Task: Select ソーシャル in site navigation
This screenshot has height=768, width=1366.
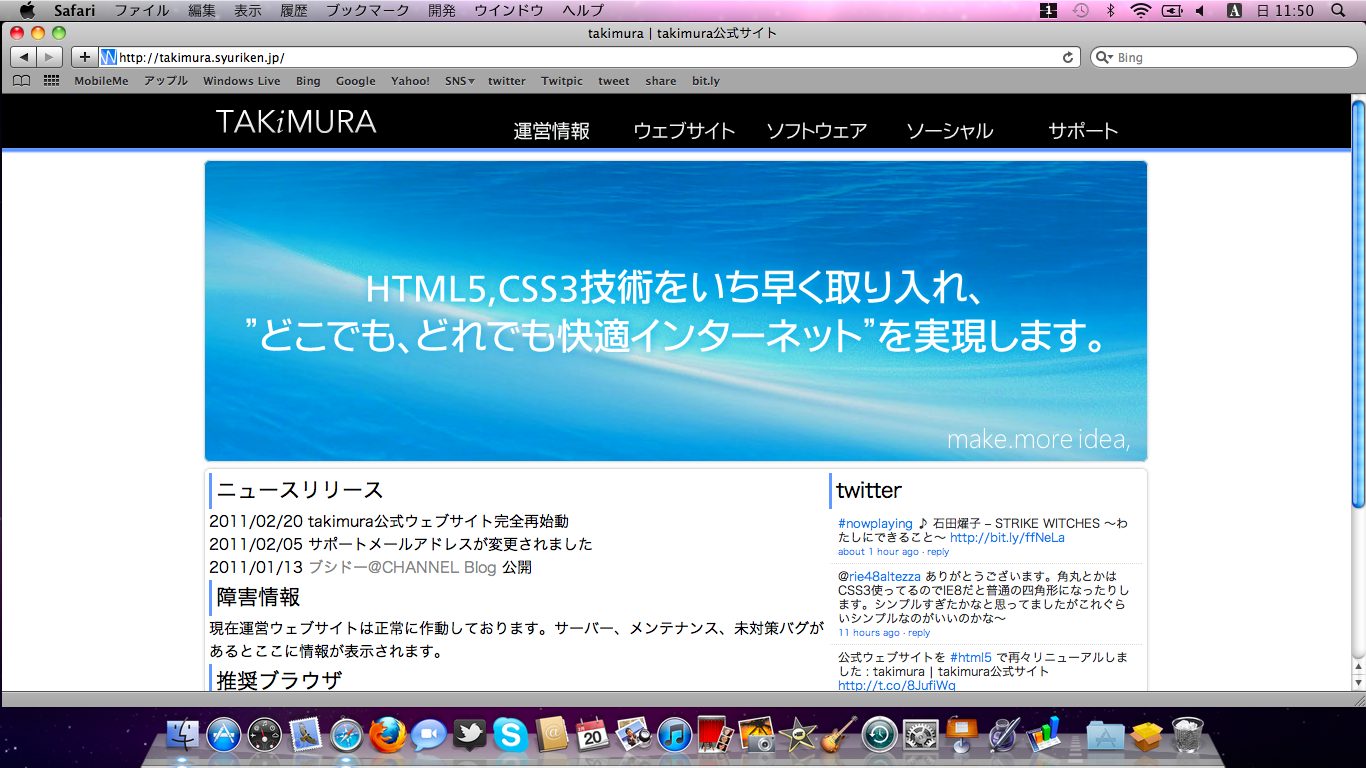Action: coord(949,131)
